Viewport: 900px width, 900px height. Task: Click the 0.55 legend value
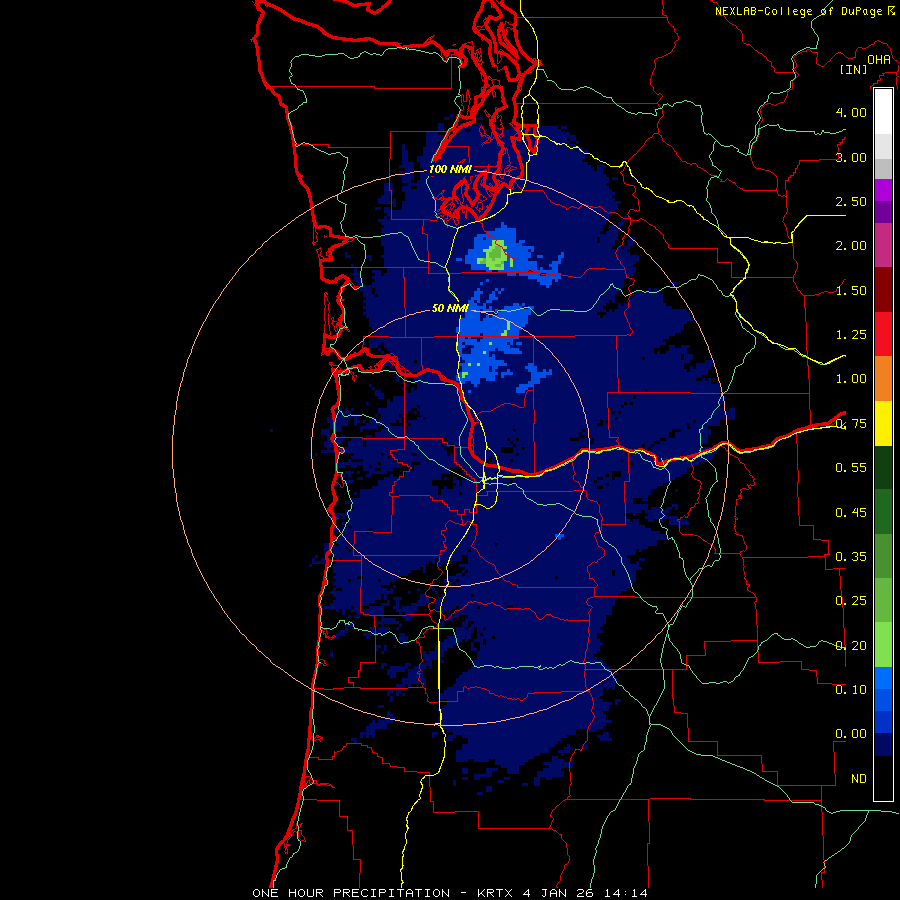(851, 468)
